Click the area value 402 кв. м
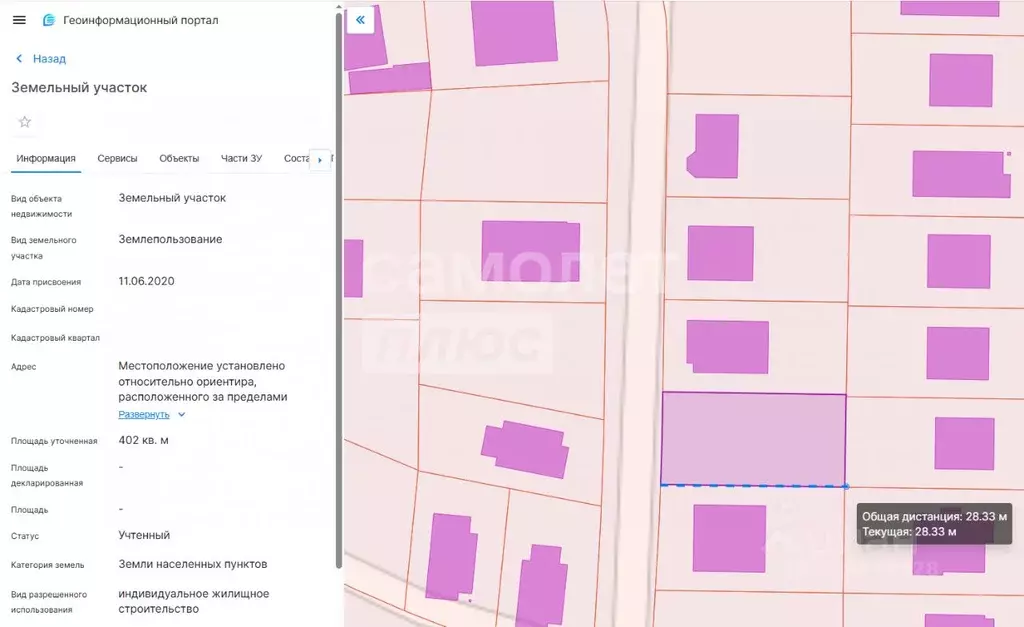 (144, 440)
